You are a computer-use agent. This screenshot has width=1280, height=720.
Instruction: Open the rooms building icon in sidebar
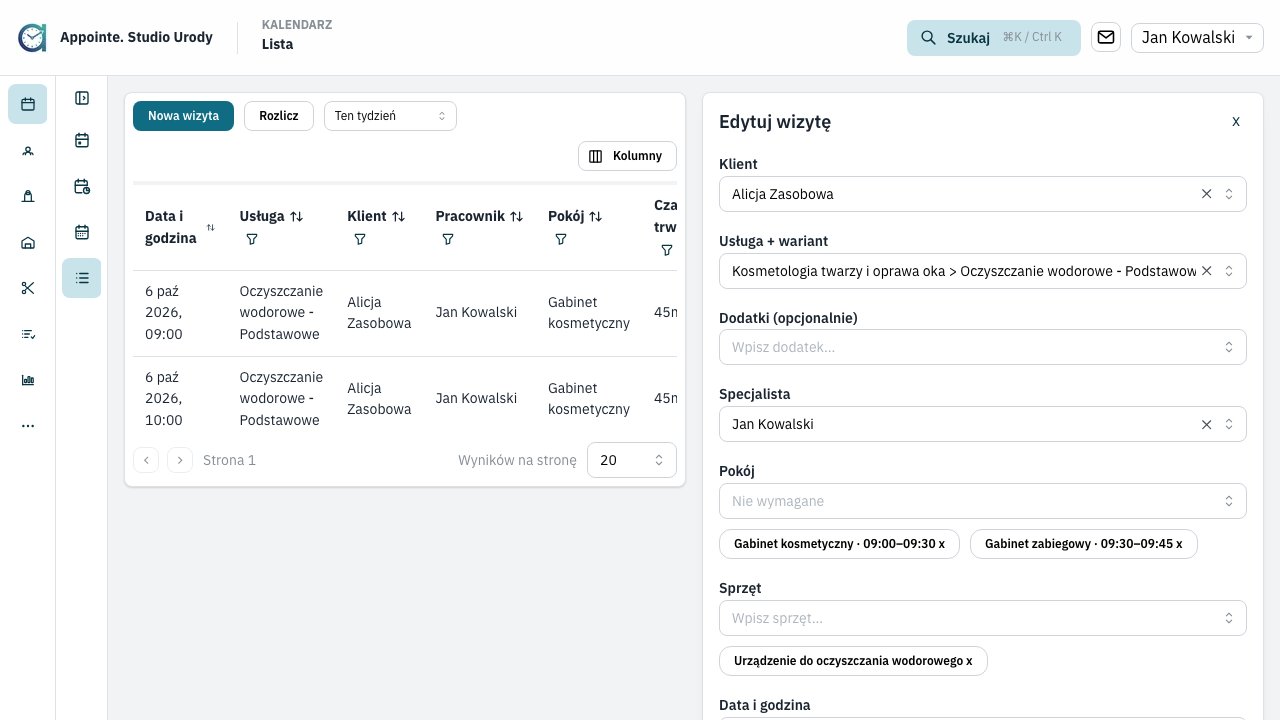28,242
